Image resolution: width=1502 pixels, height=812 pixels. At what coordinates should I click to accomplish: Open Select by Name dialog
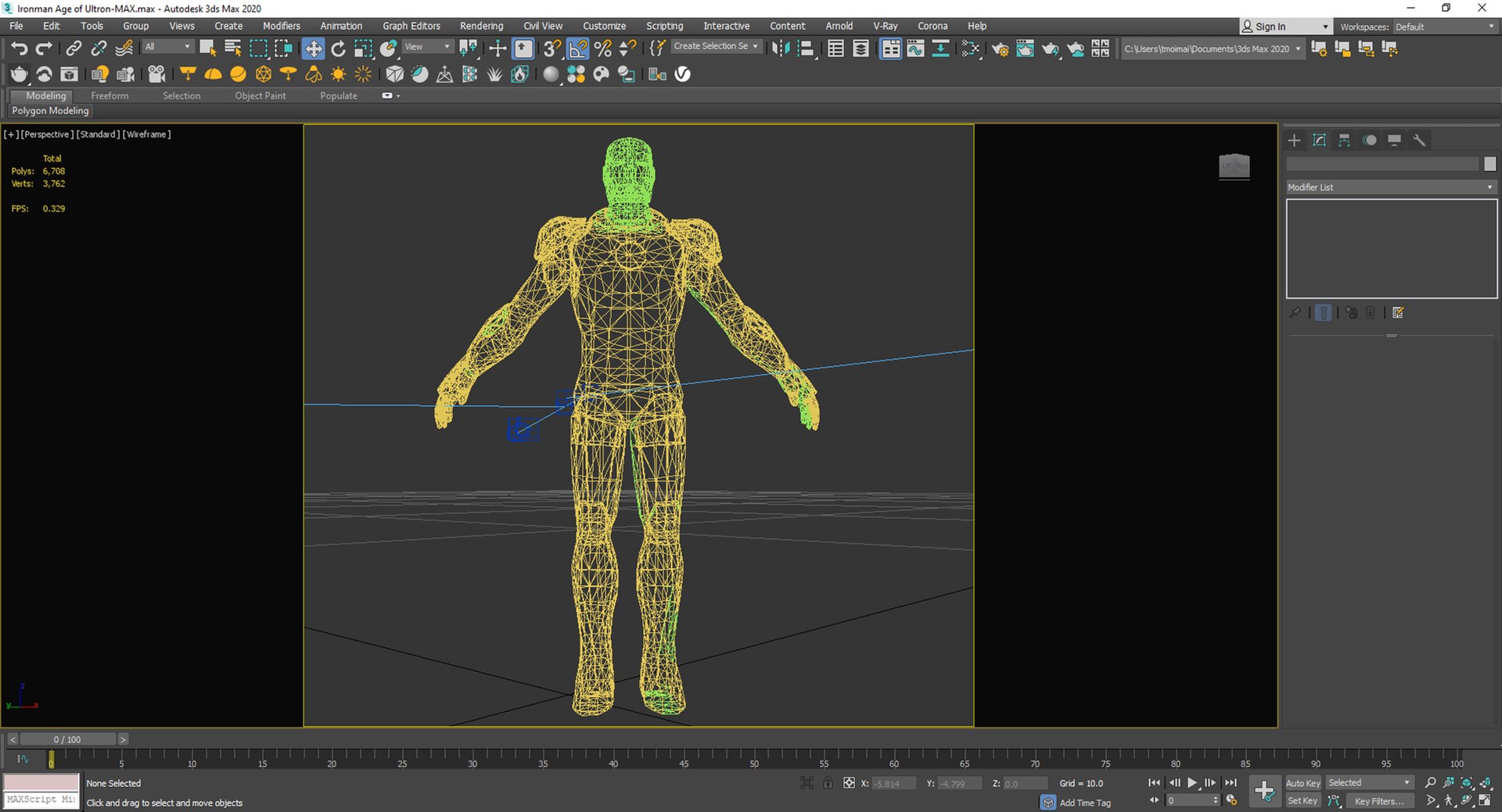point(232,49)
